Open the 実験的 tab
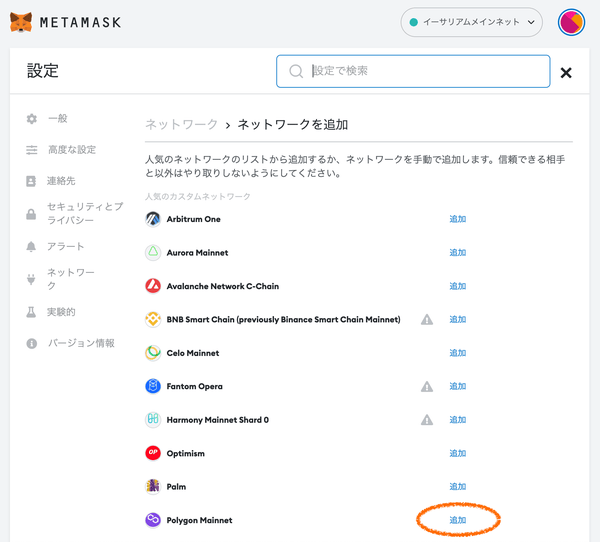The image size is (600, 542). click(61, 312)
